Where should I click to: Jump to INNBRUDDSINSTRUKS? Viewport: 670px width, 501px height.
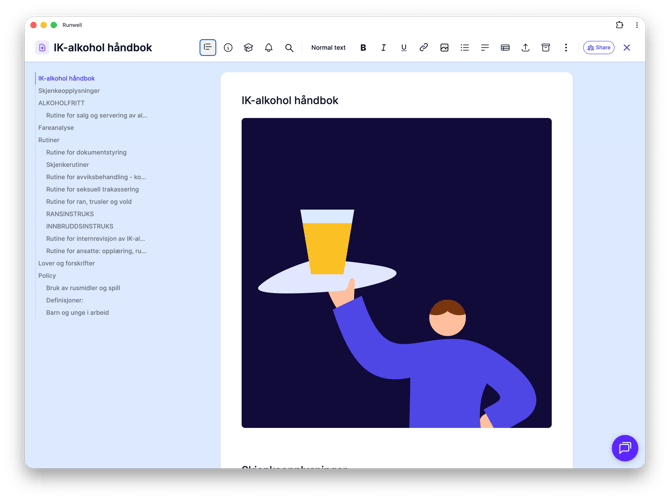[79, 227]
